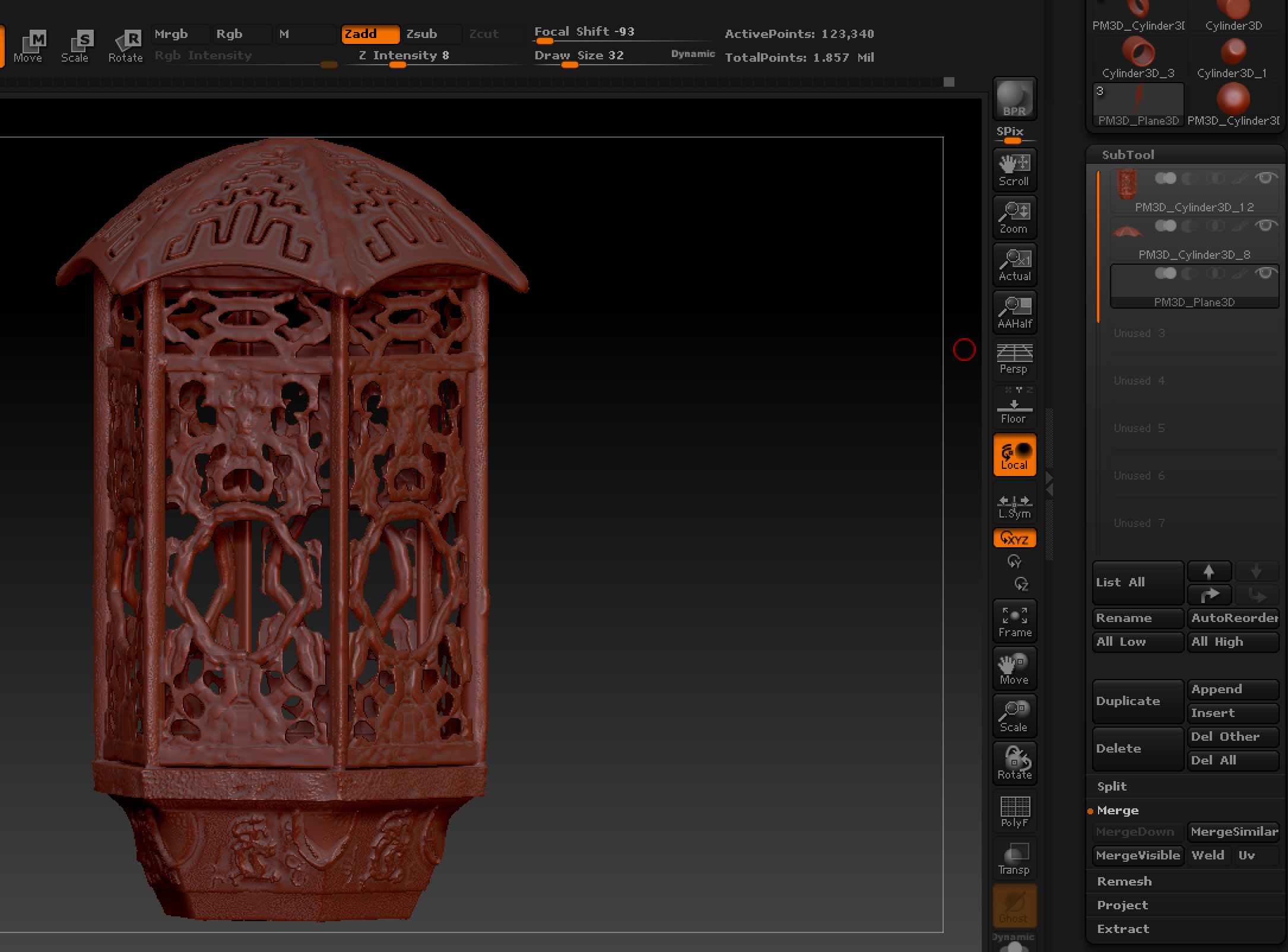
Task: Select the PM3D_Cylinder3D_8 subtool
Action: 1194,237
